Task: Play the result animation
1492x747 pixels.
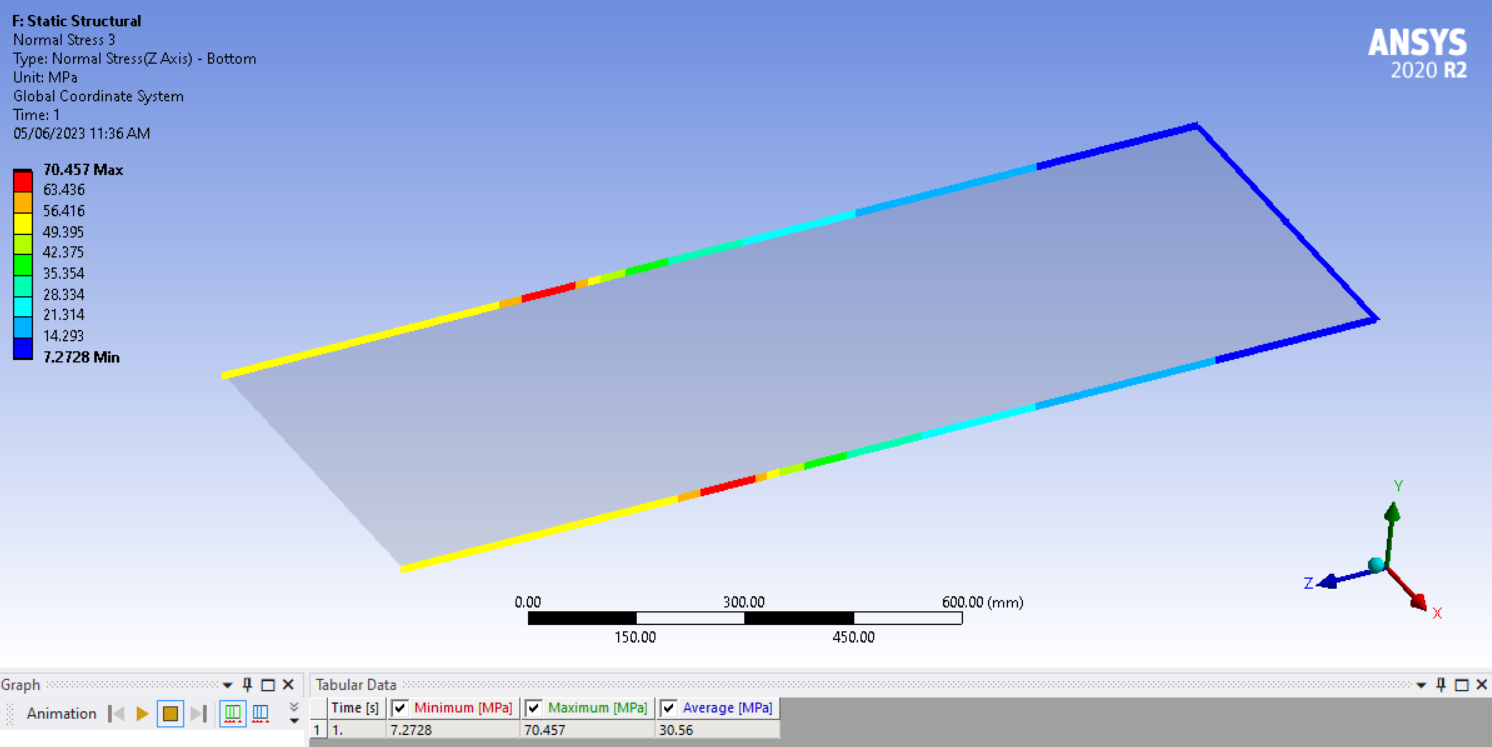Action: point(142,714)
